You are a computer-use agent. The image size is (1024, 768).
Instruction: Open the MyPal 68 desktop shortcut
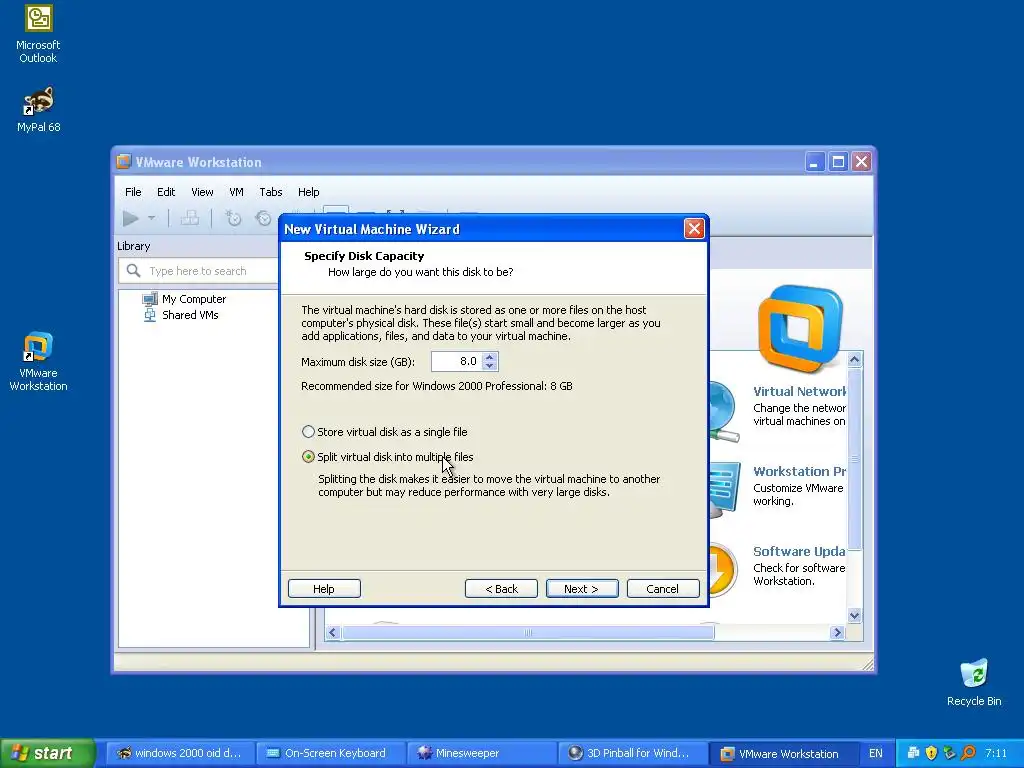point(38,109)
